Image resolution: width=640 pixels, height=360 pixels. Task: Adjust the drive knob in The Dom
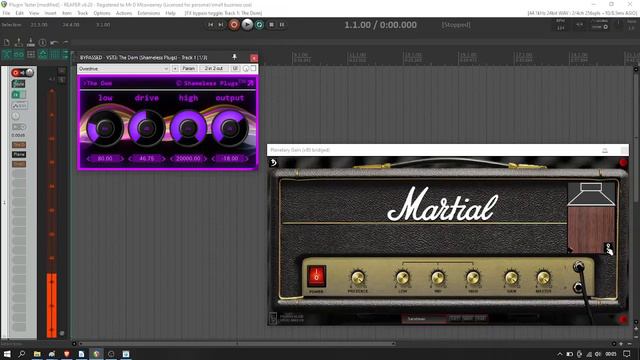pos(147,128)
